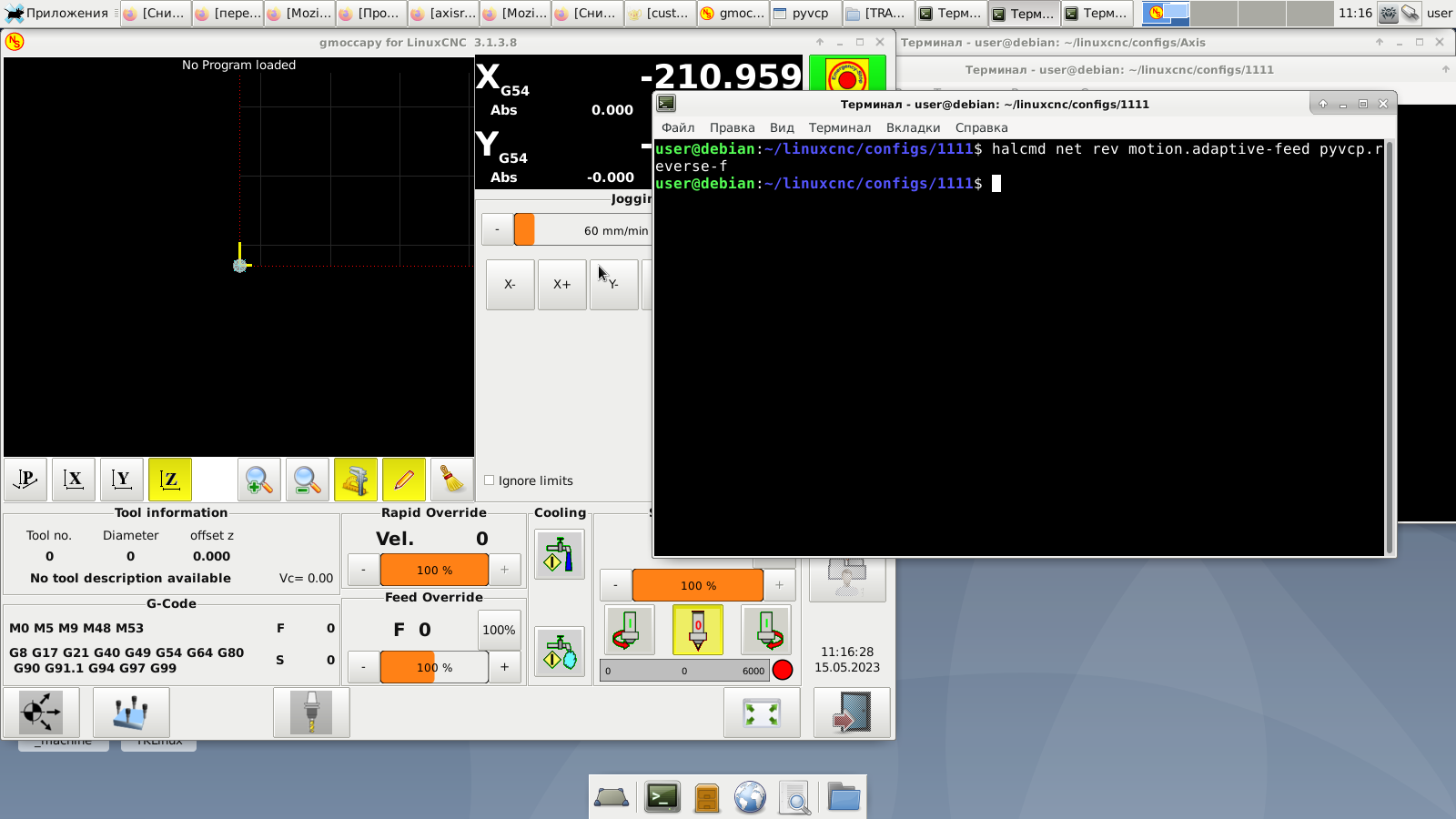1456x819 pixels.
Task: Stop the spindle
Action: click(698, 630)
